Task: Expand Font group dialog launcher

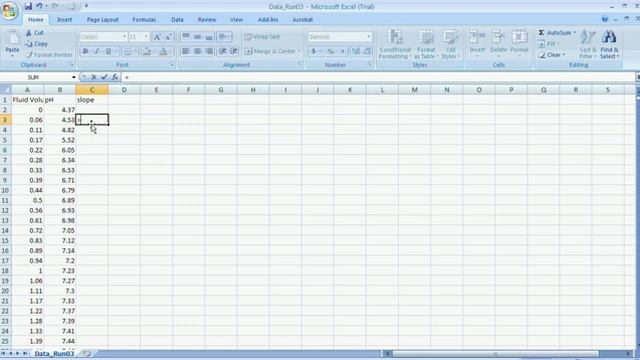Action: 172,65
